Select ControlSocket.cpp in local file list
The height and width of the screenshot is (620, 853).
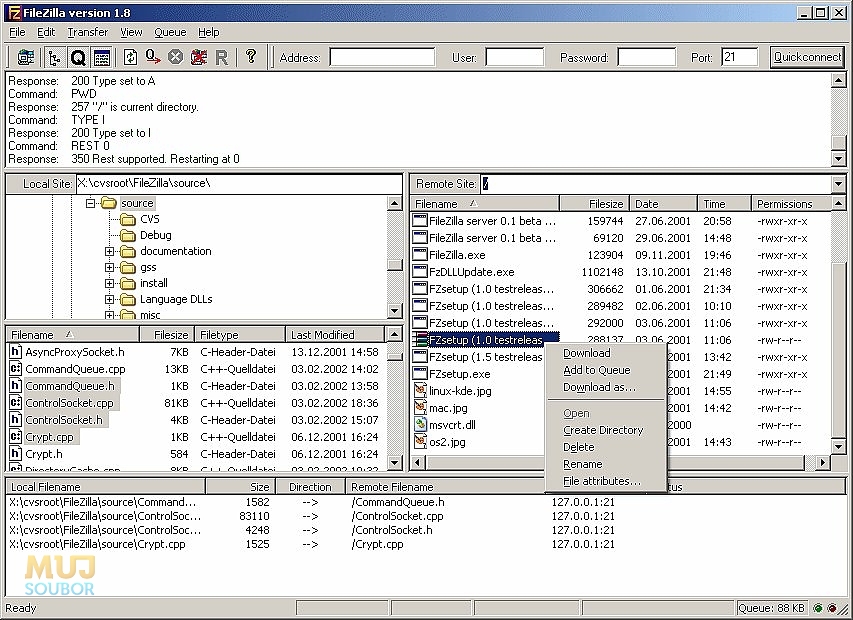click(69, 403)
